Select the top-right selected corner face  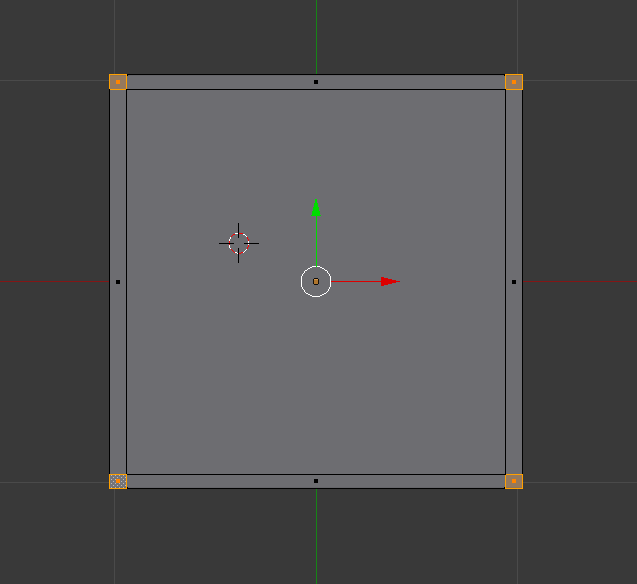[x=514, y=82]
